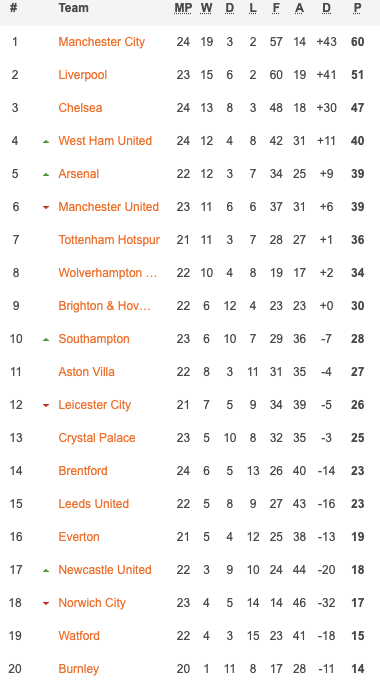This screenshot has height=686, width=380.
Task: Go to the Burnley team page
Action: (79, 668)
